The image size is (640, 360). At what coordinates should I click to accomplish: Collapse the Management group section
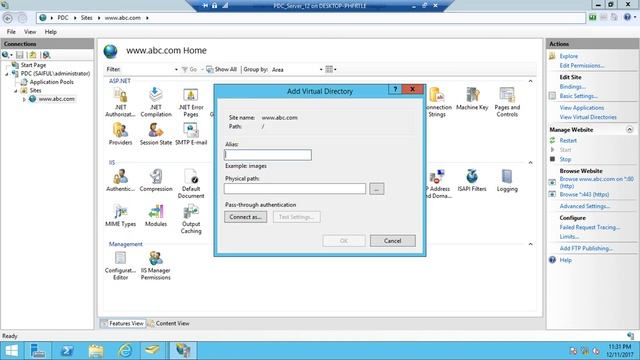(530, 244)
